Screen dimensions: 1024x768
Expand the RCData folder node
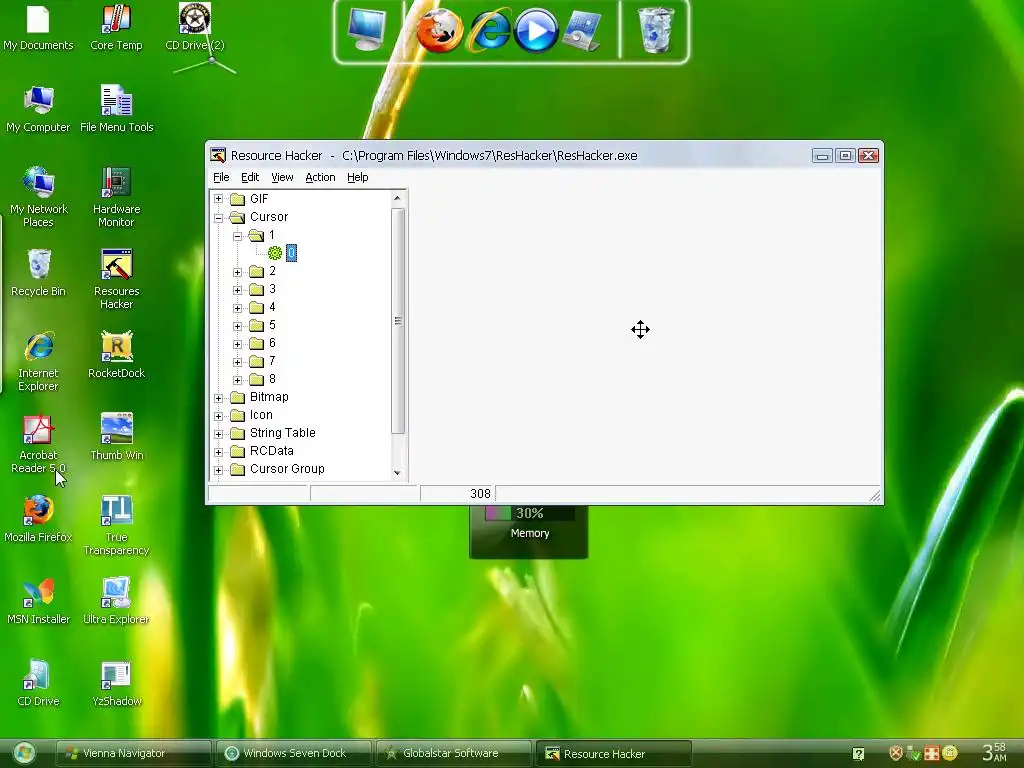(x=219, y=451)
